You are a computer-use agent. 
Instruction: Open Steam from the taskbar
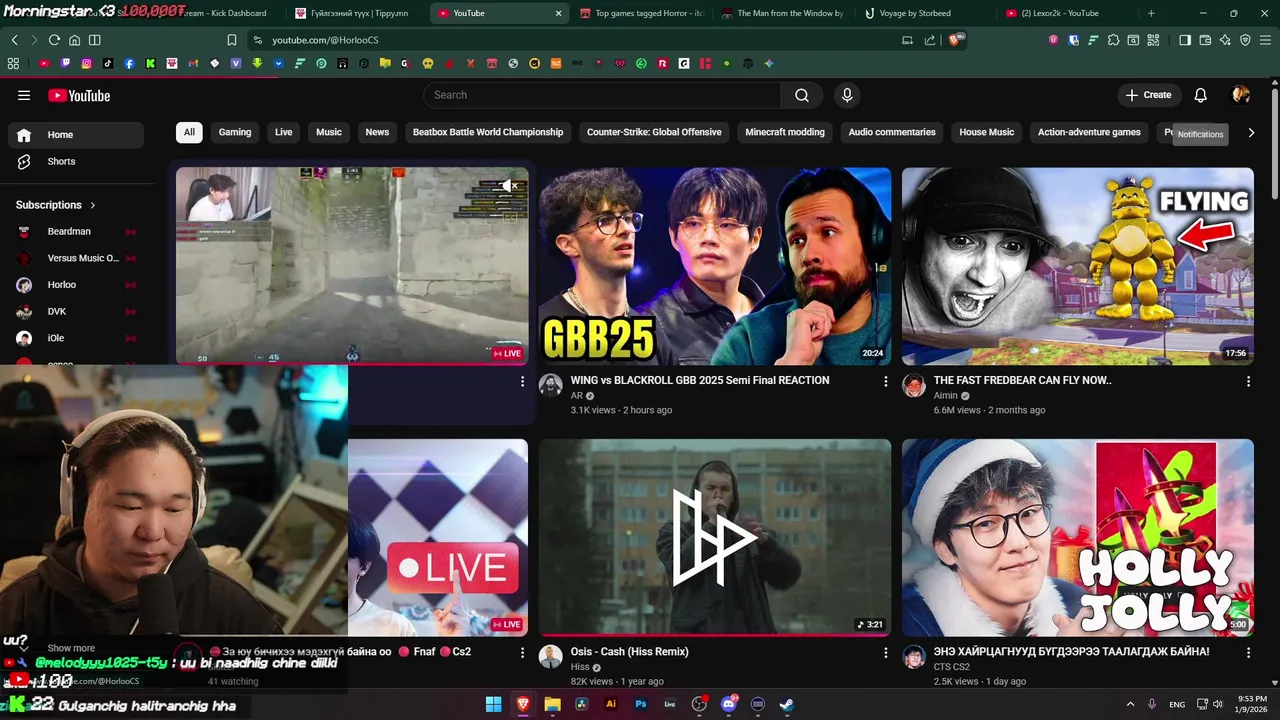787,704
